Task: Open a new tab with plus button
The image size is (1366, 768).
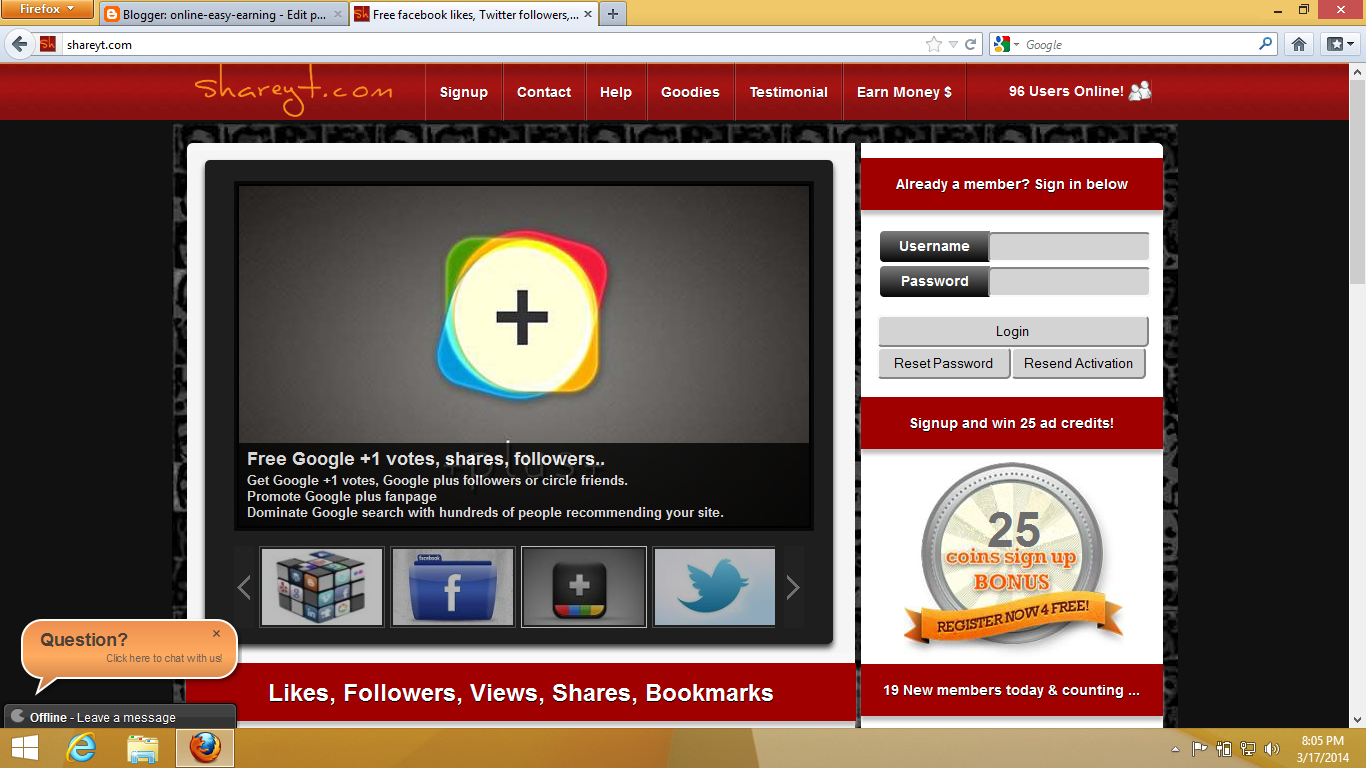Action: click(613, 14)
